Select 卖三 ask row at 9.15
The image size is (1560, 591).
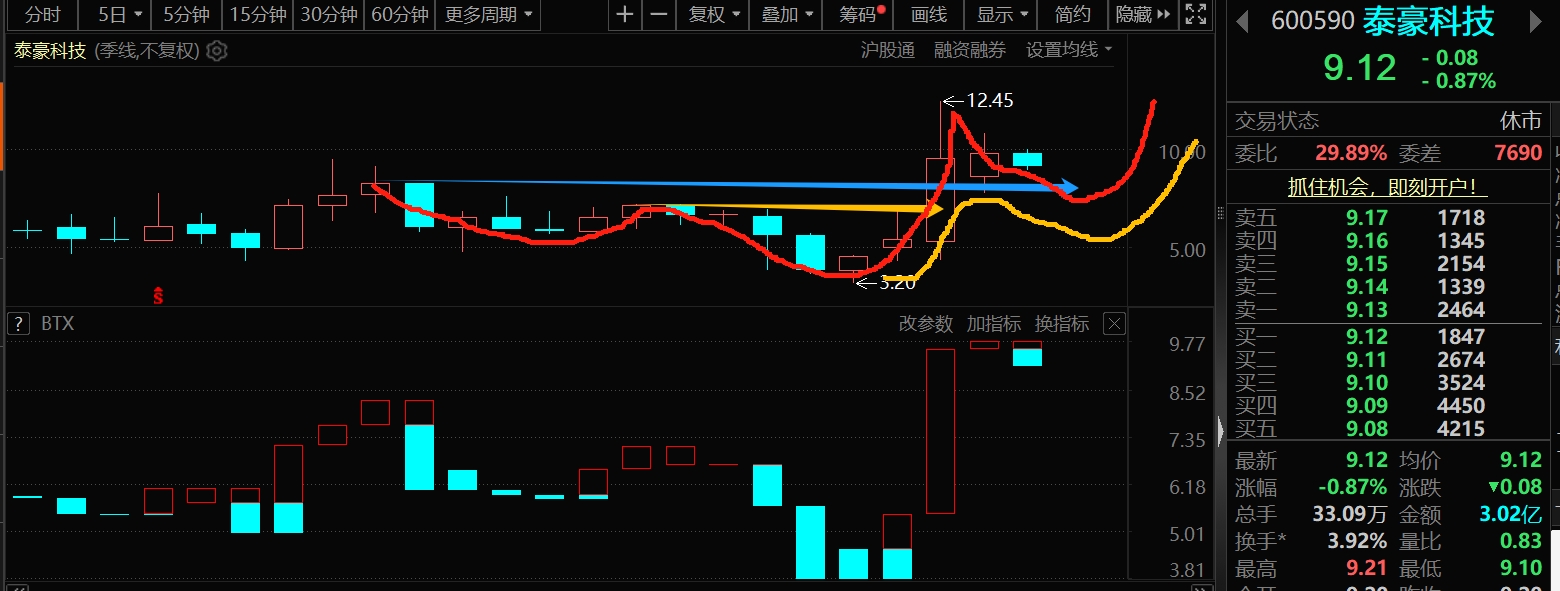point(1389,263)
